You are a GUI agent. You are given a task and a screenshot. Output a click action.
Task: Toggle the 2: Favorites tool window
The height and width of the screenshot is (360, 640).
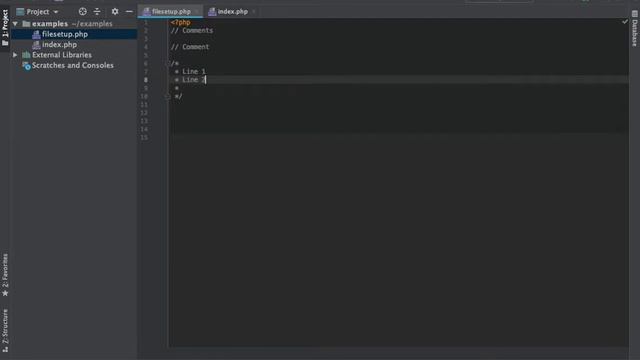click(5, 276)
